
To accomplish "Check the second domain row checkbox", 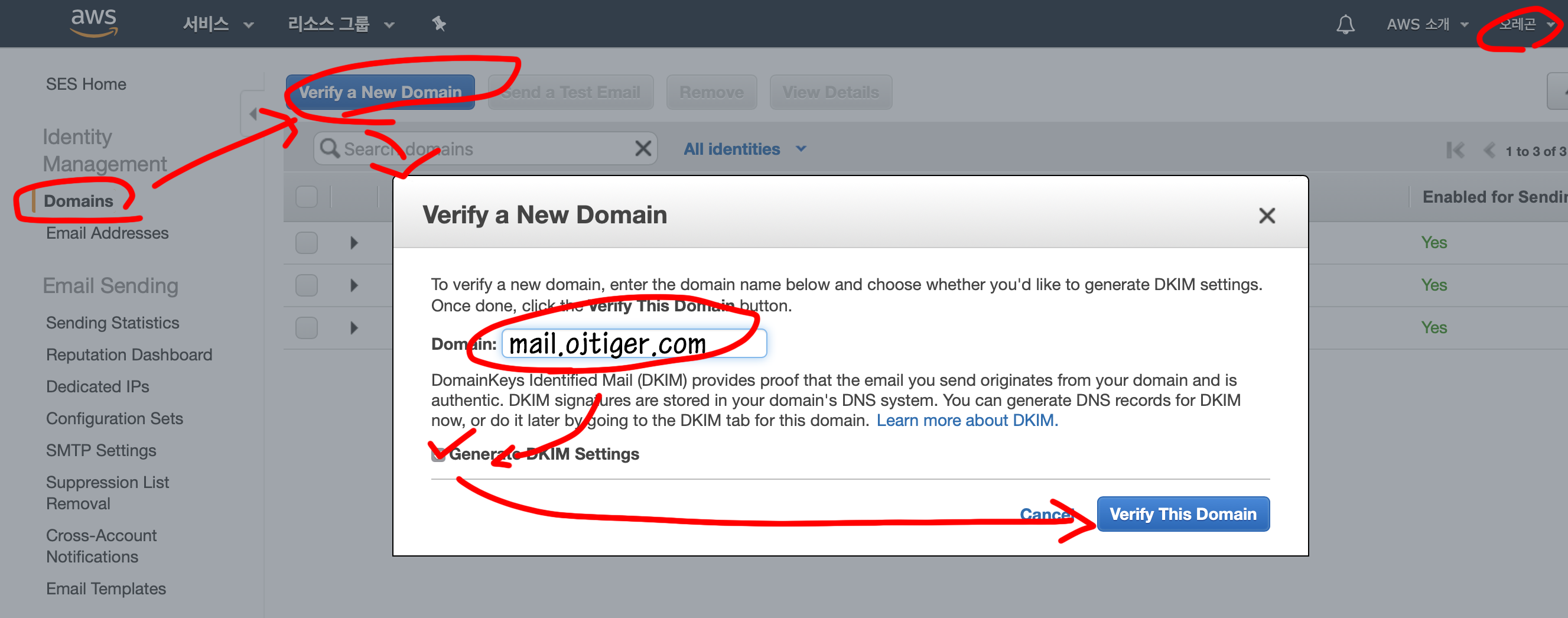I will 306,285.
